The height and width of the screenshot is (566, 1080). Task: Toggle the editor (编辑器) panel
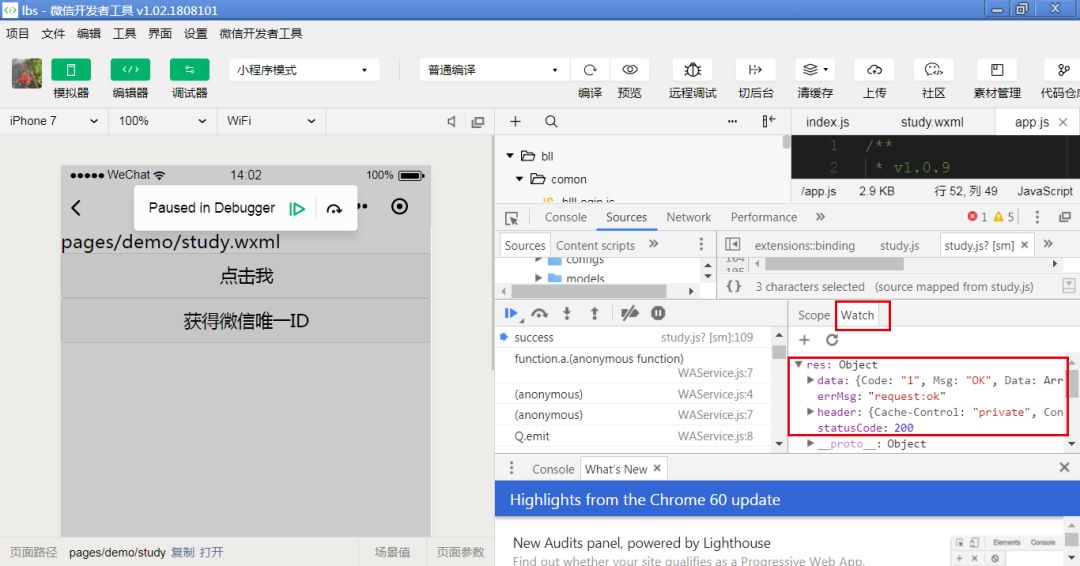point(129,70)
